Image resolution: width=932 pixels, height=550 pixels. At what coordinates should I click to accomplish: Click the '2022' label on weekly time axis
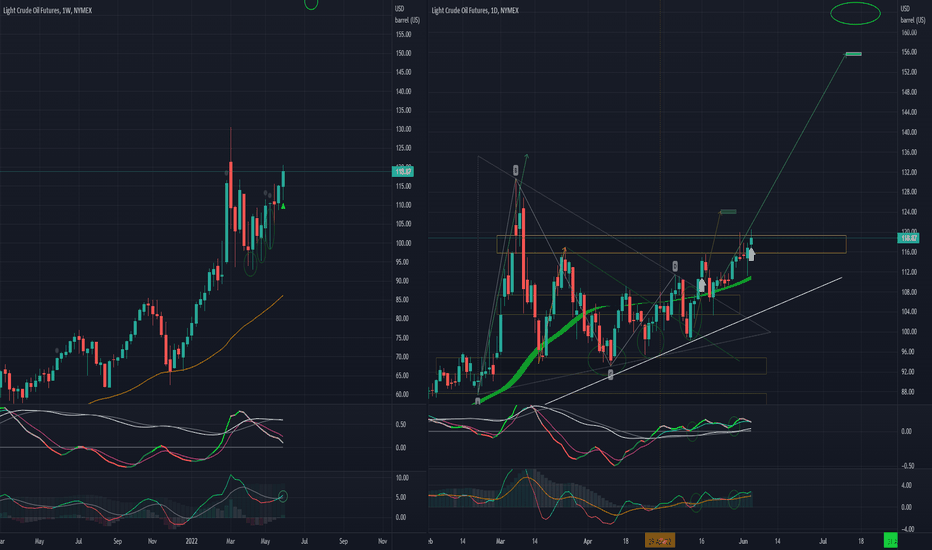[191, 541]
